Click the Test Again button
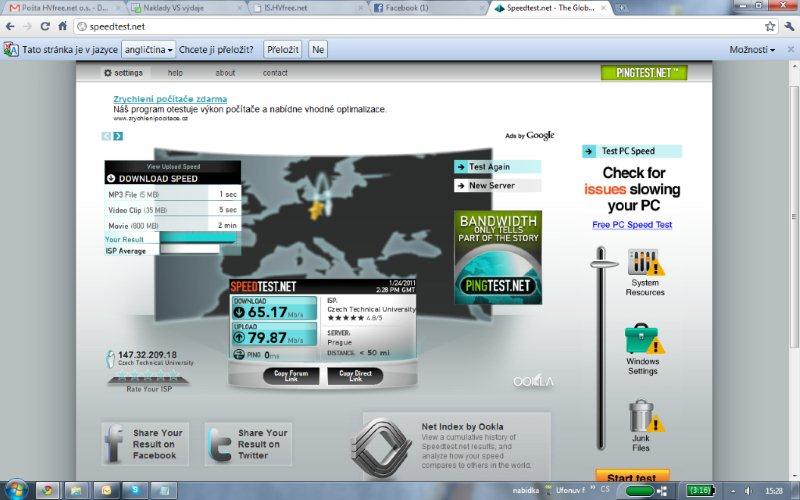The image size is (800, 500). [x=497, y=167]
